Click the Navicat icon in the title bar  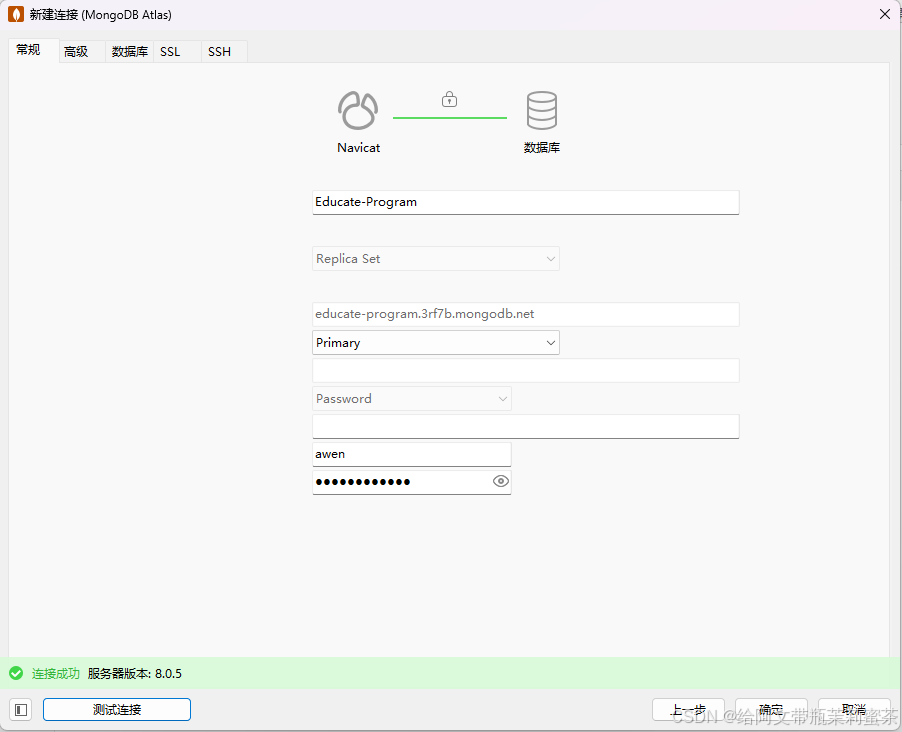(x=14, y=14)
